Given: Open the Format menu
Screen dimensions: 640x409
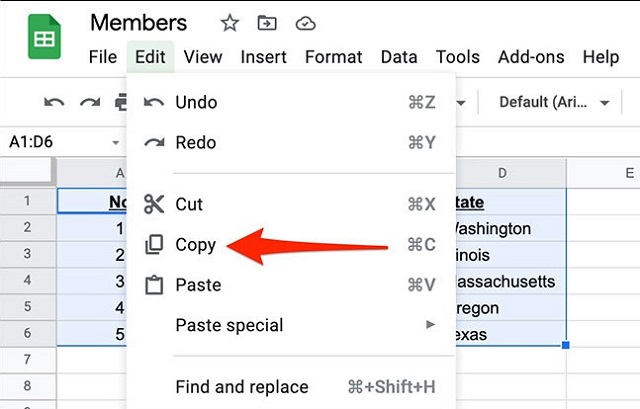Looking at the screenshot, I should coord(333,57).
